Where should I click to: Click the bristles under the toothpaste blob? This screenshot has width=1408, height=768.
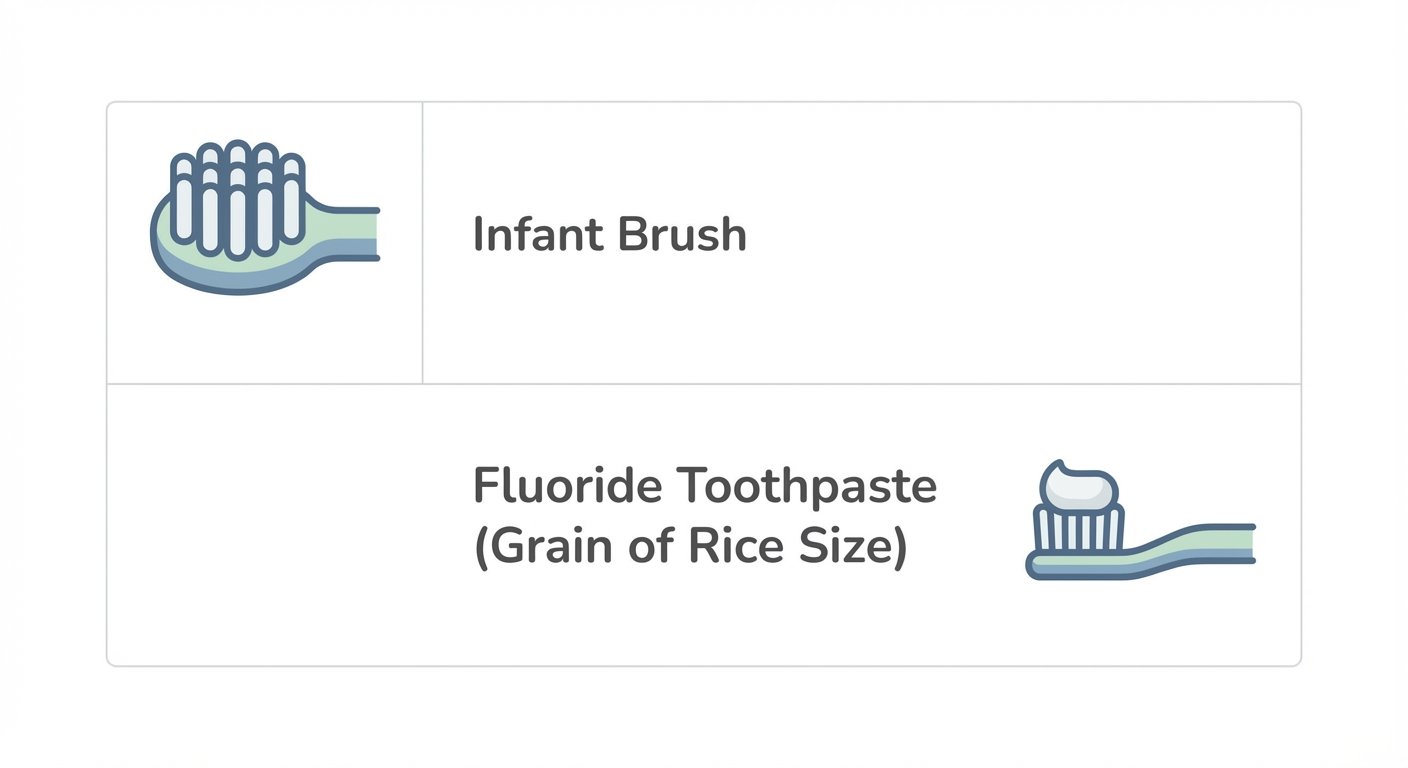[x=1077, y=529]
